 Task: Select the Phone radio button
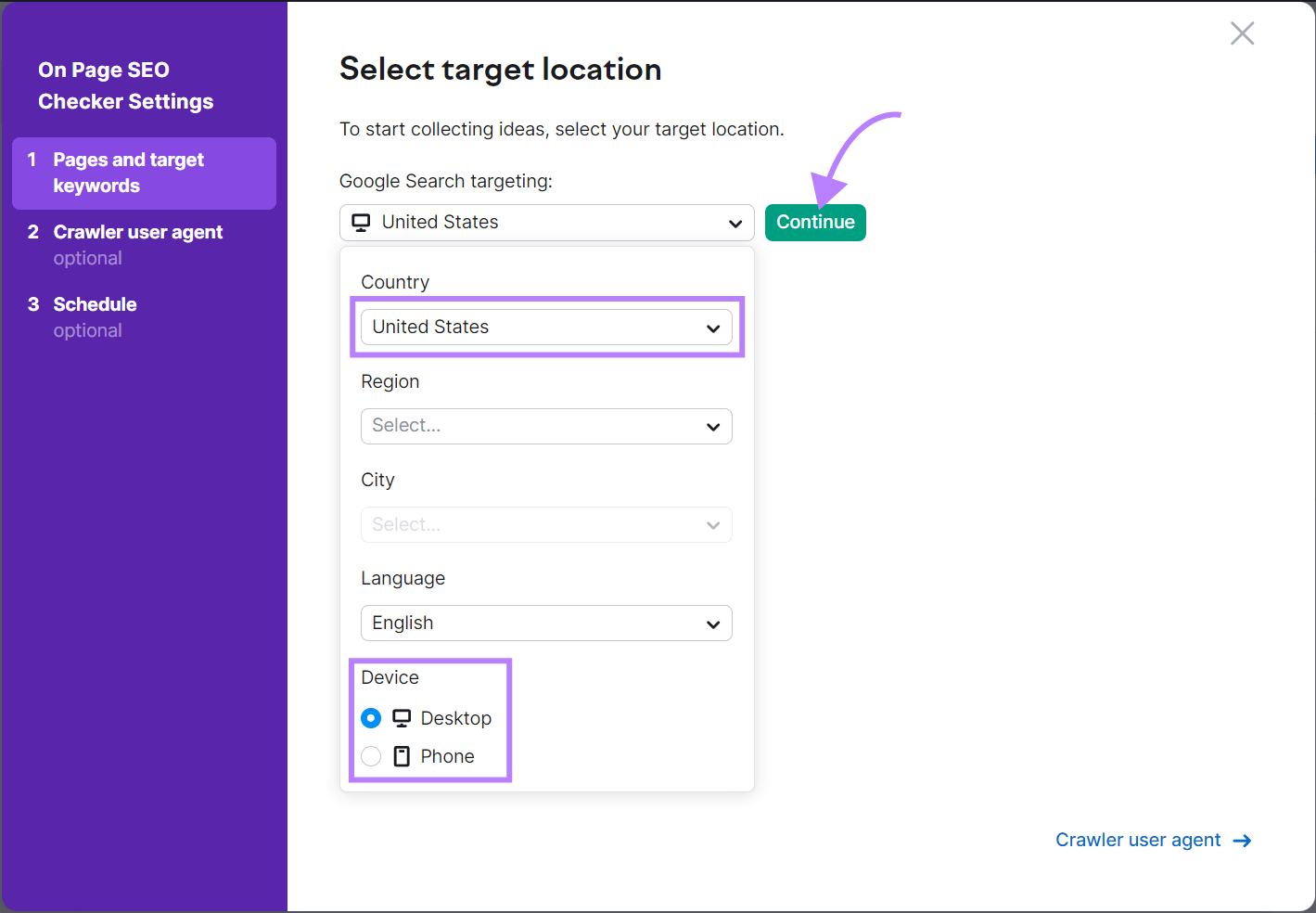371,756
